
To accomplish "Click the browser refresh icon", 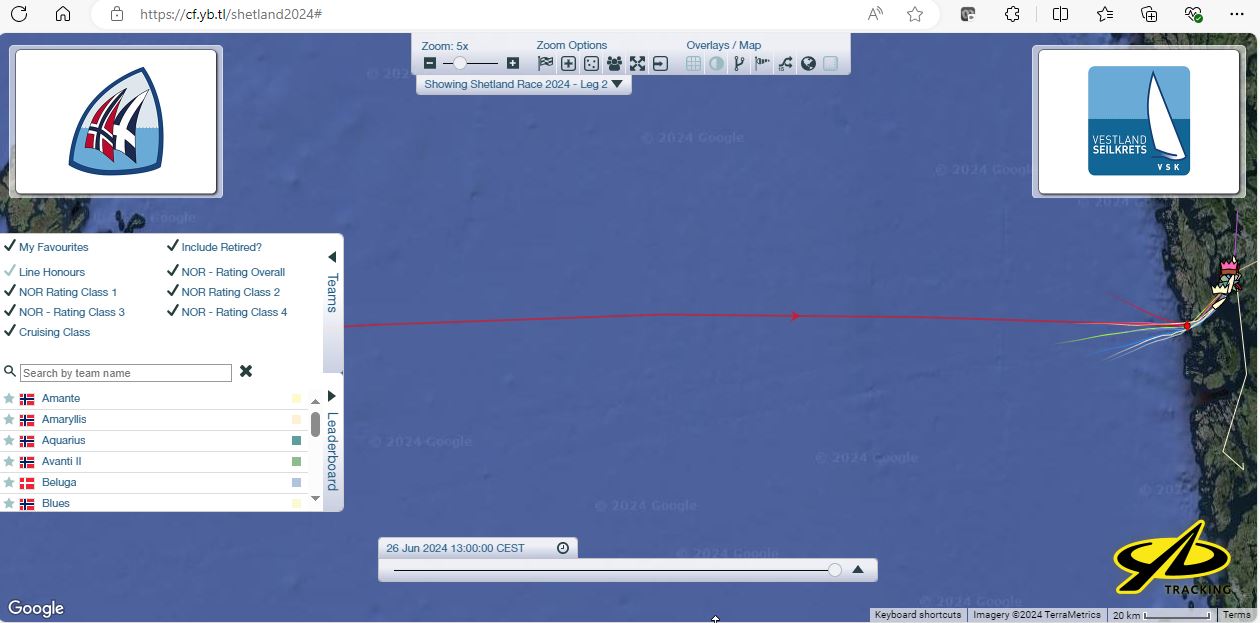I will click(x=19, y=14).
